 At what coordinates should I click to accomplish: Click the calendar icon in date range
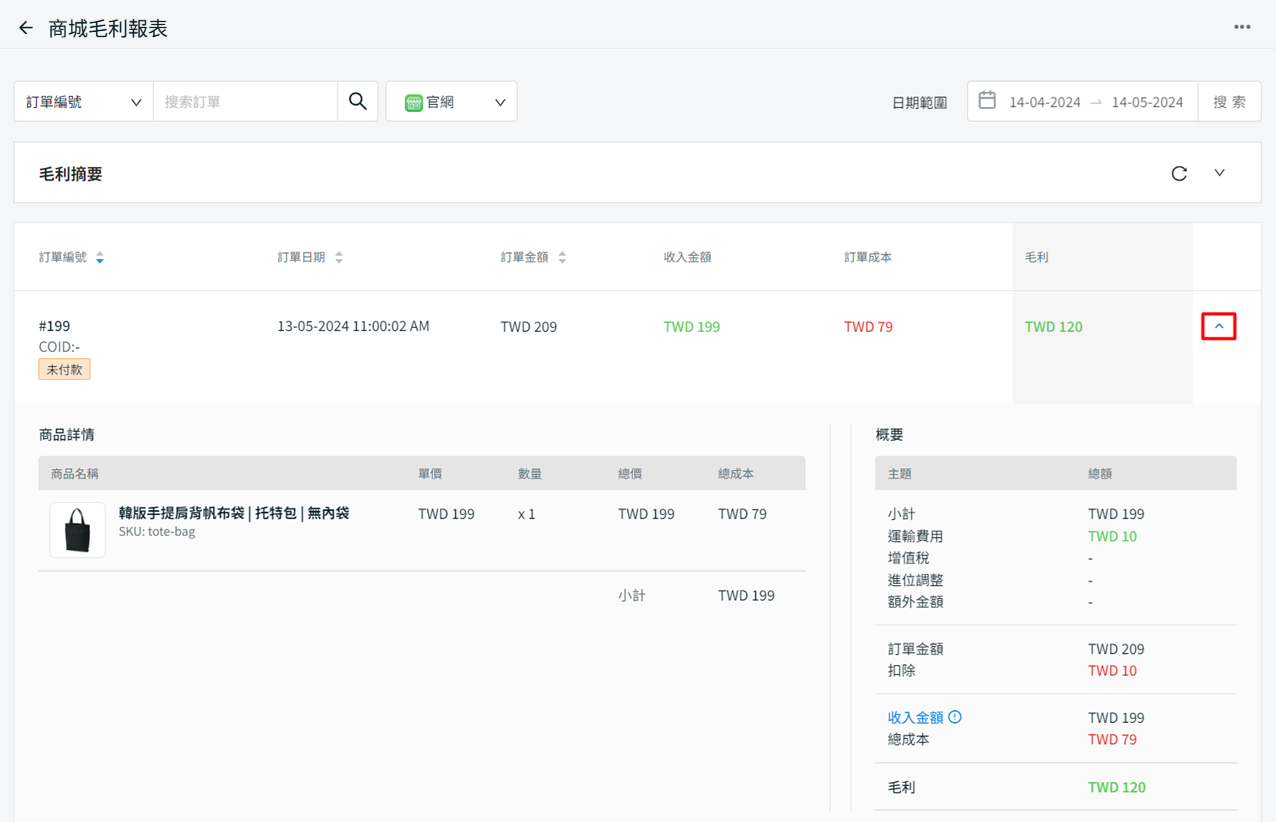pos(987,101)
